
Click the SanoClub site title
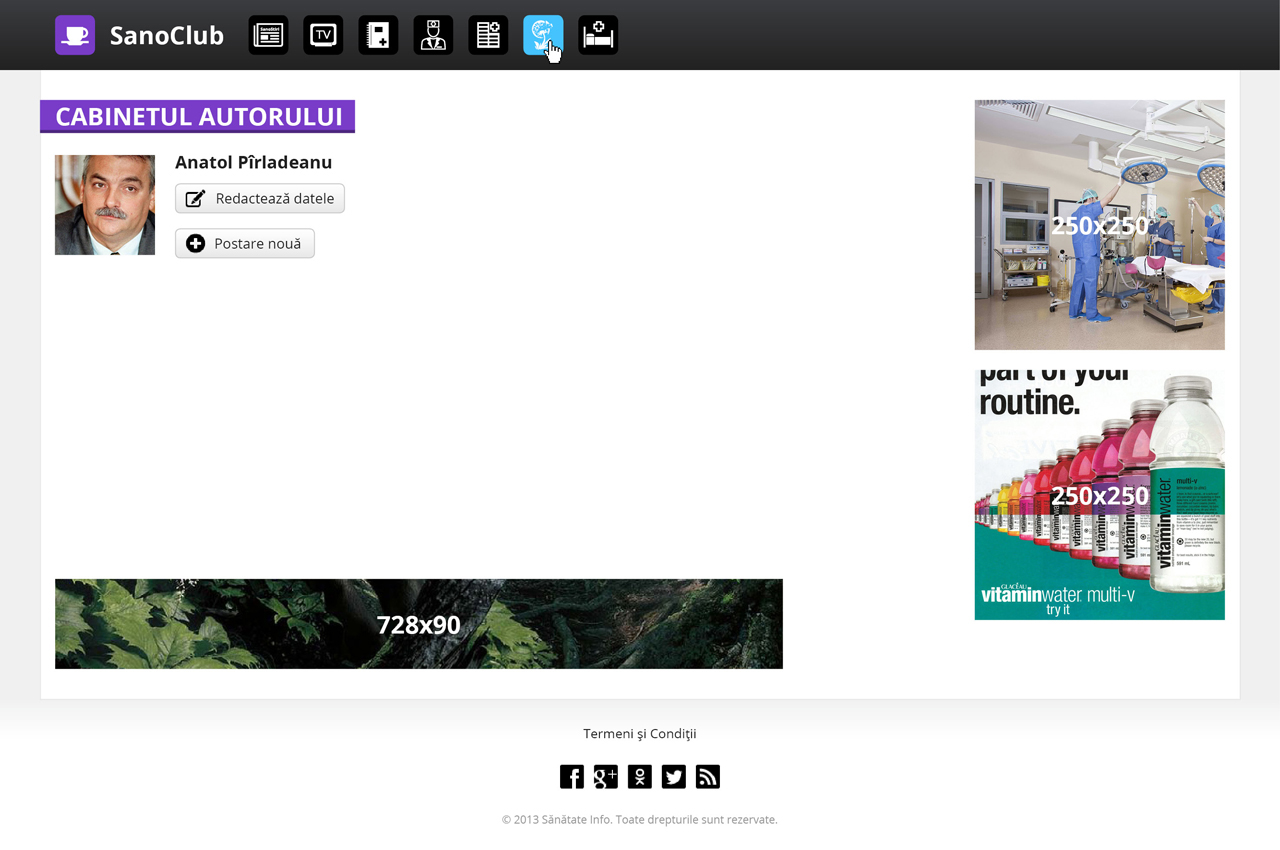[167, 35]
